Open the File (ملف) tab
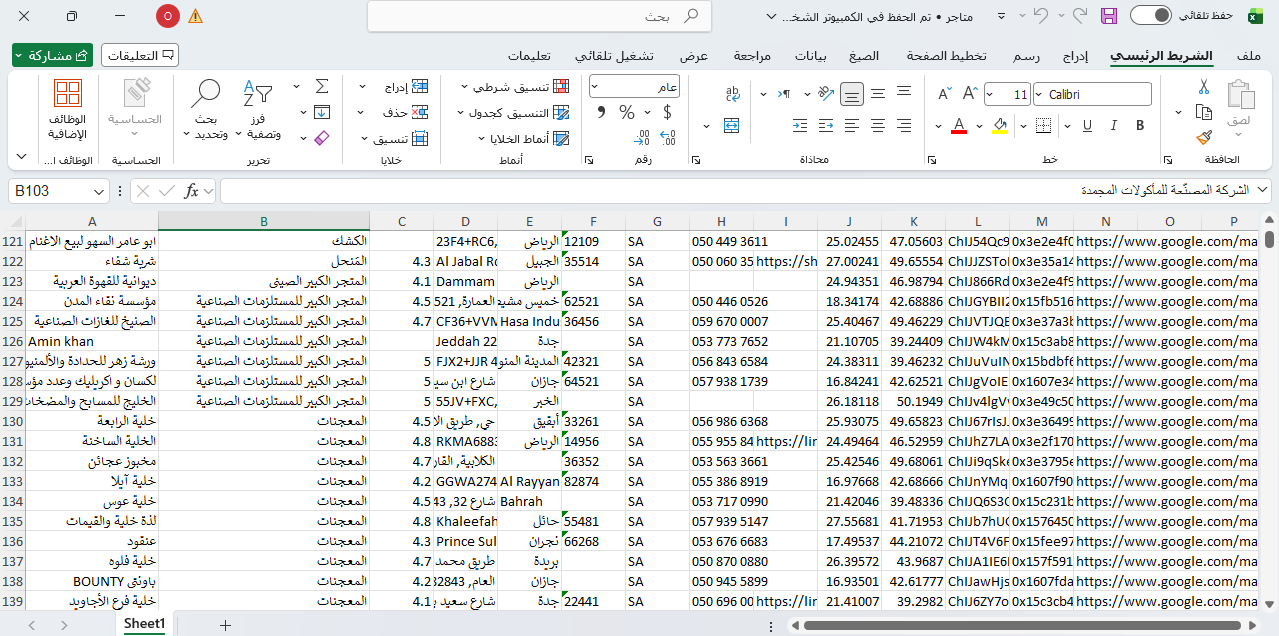1279x636 pixels. tap(1248, 55)
